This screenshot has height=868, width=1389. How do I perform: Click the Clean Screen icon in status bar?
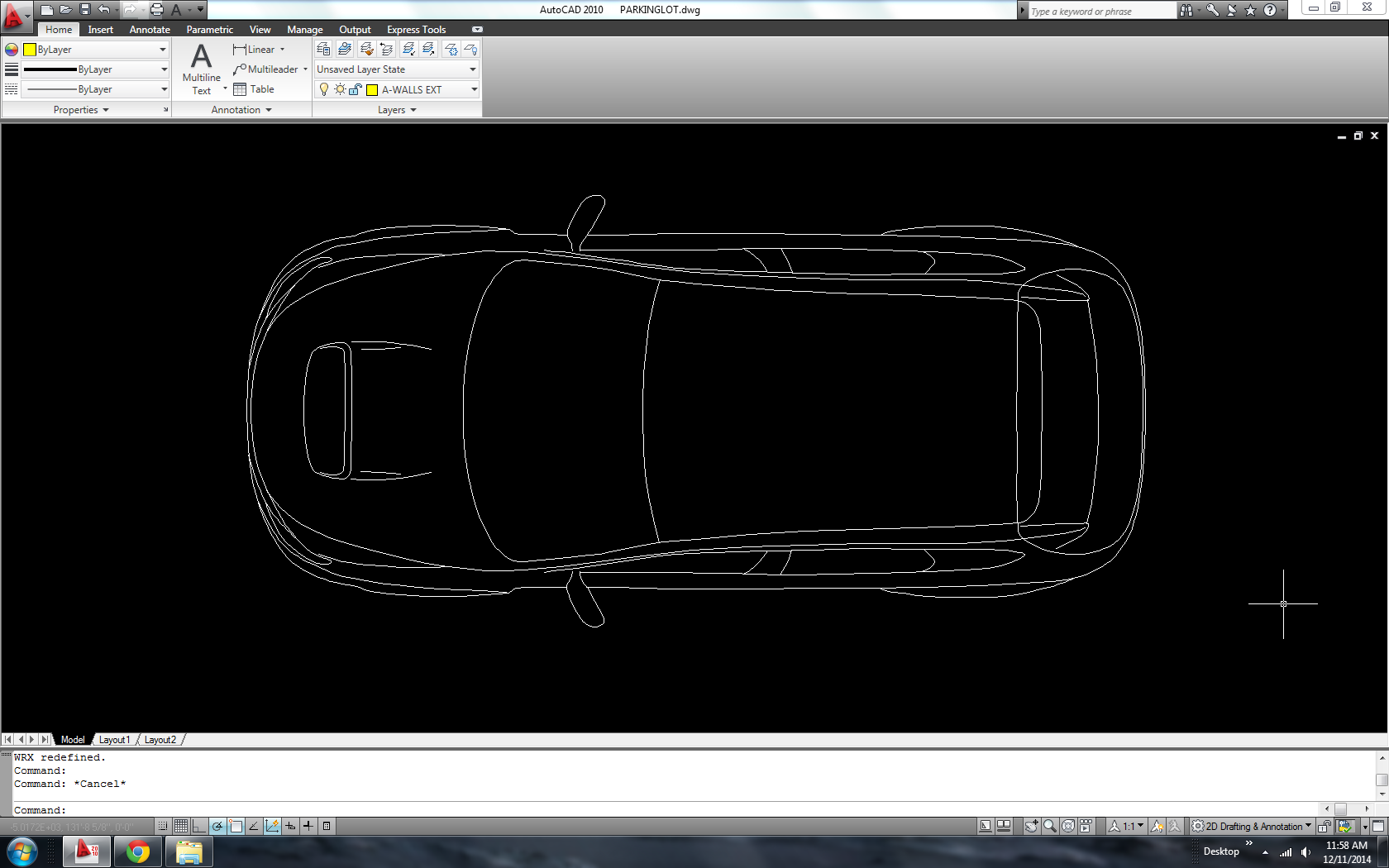[1378, 826]
